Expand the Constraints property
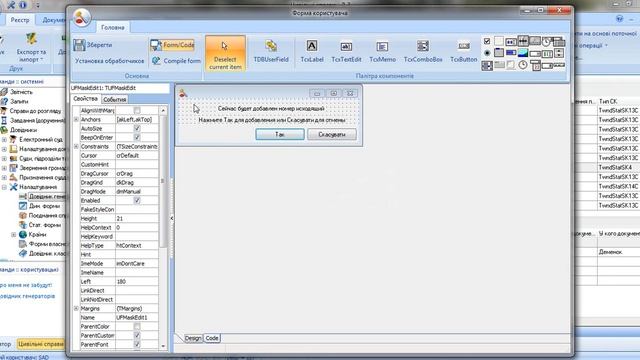 76,147
